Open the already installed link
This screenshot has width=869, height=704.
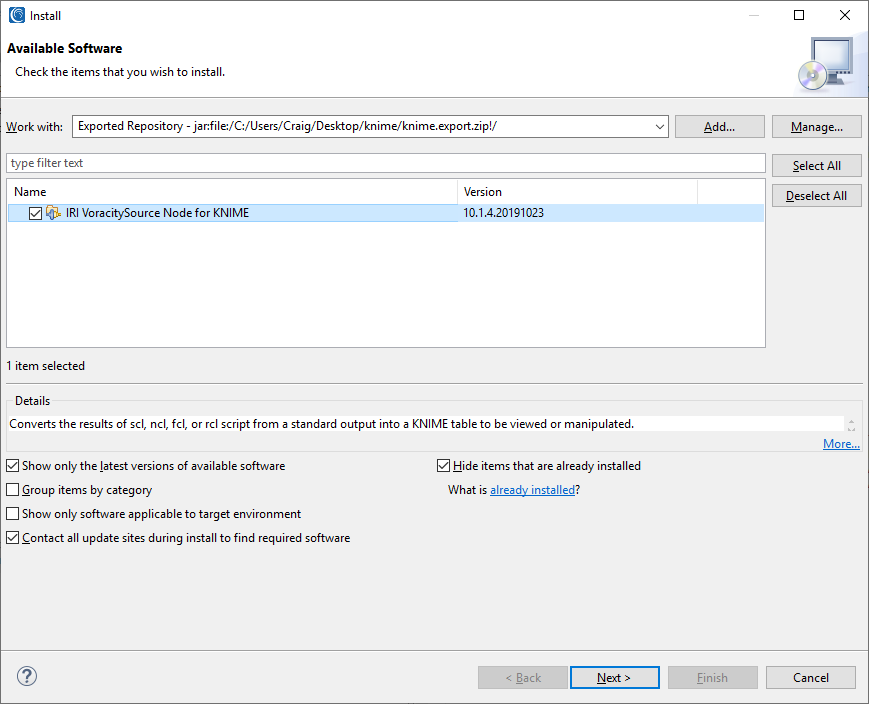(532, 490)
